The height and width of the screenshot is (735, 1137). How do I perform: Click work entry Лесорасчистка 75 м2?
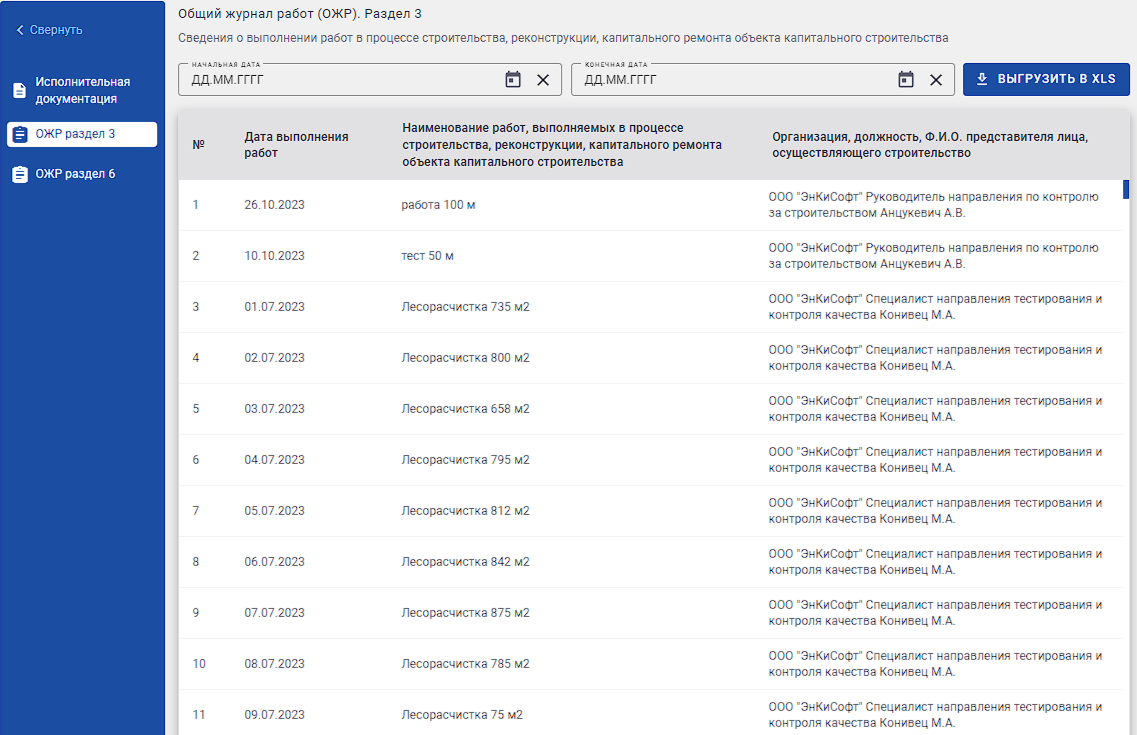pos(462,715)
